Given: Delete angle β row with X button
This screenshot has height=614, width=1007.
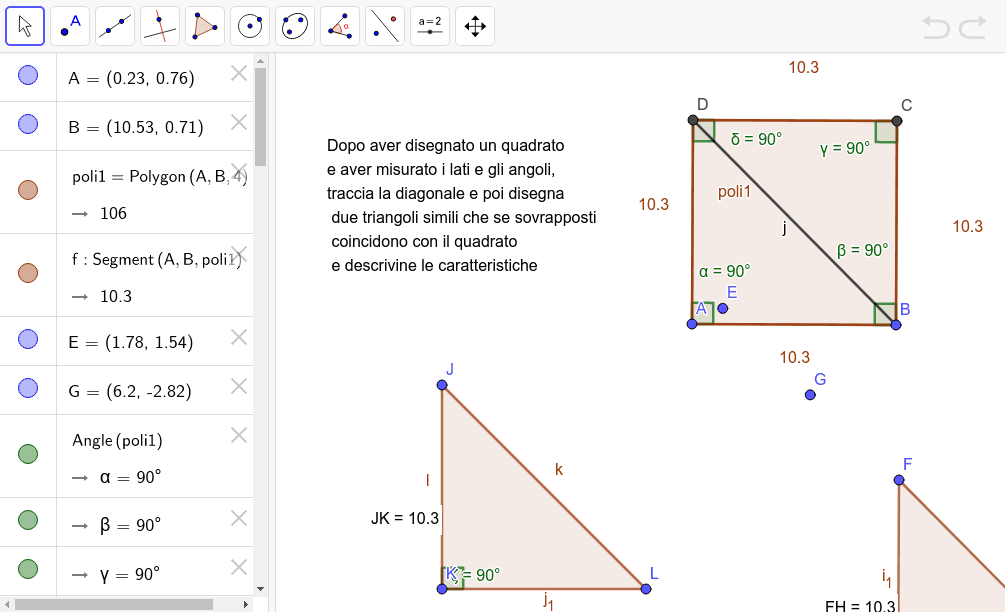Looking at the screenshot, I should [x=239, y=518].
